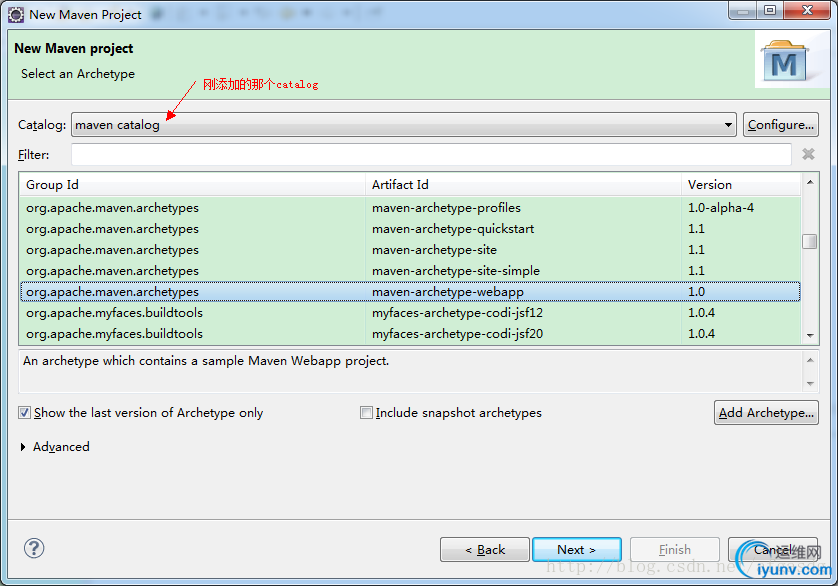The image size is (838, 586).
Task: Click the archetype list scroll-up arrow
Action: coord(810,182)
